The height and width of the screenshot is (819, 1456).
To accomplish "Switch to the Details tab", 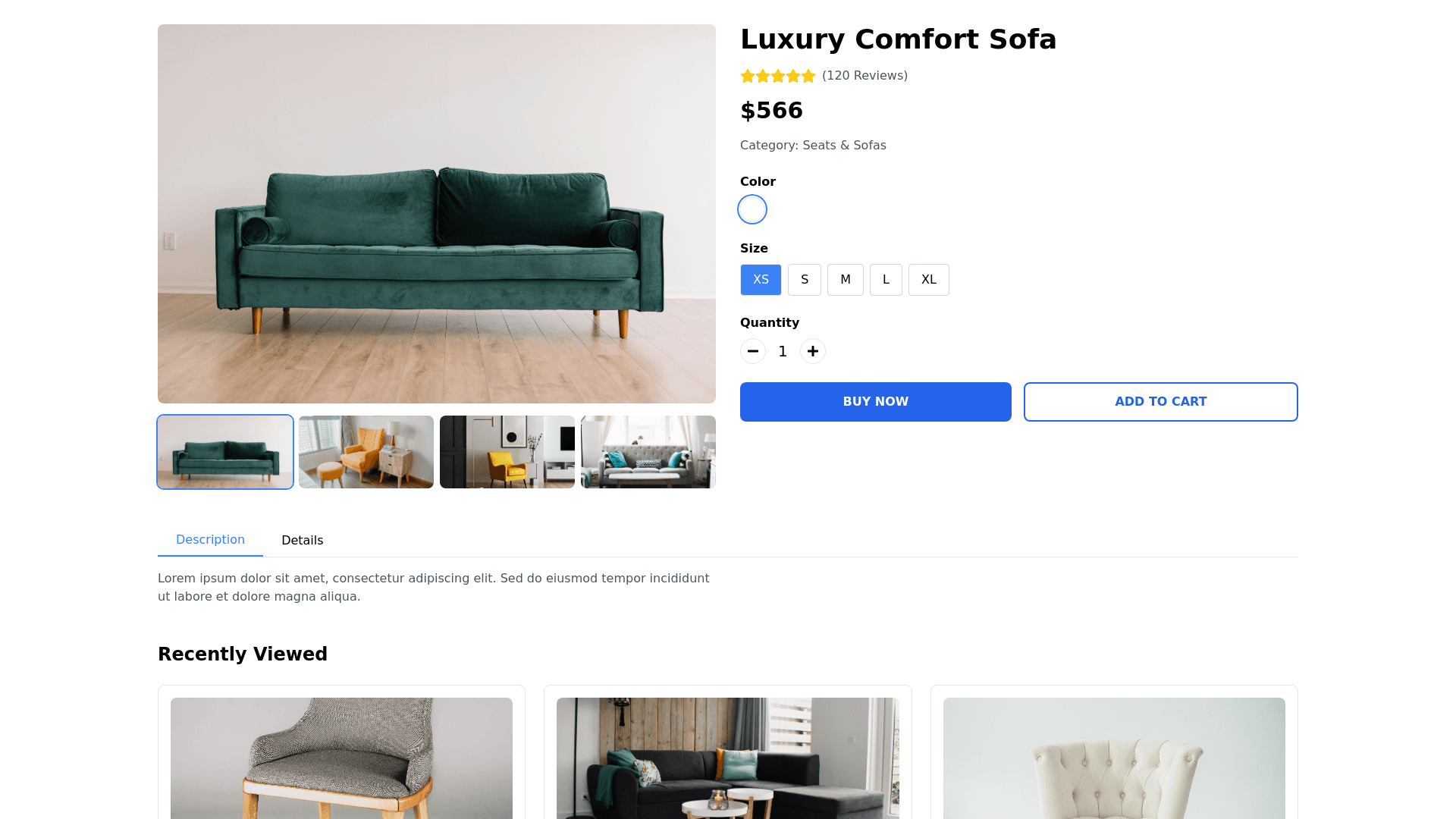I will coord(303,540).
